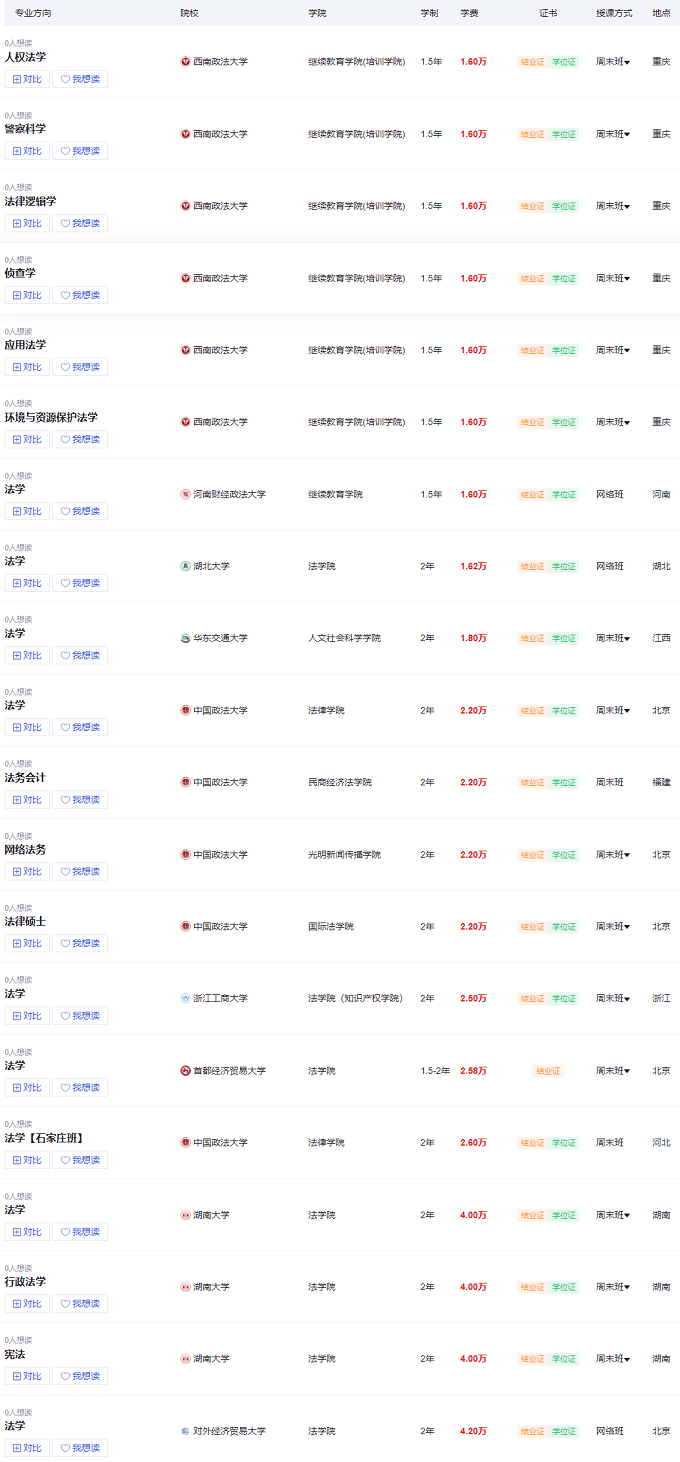Click 网络班 in 湖北大学 row
680x1462 pixels.
point(610,566)
